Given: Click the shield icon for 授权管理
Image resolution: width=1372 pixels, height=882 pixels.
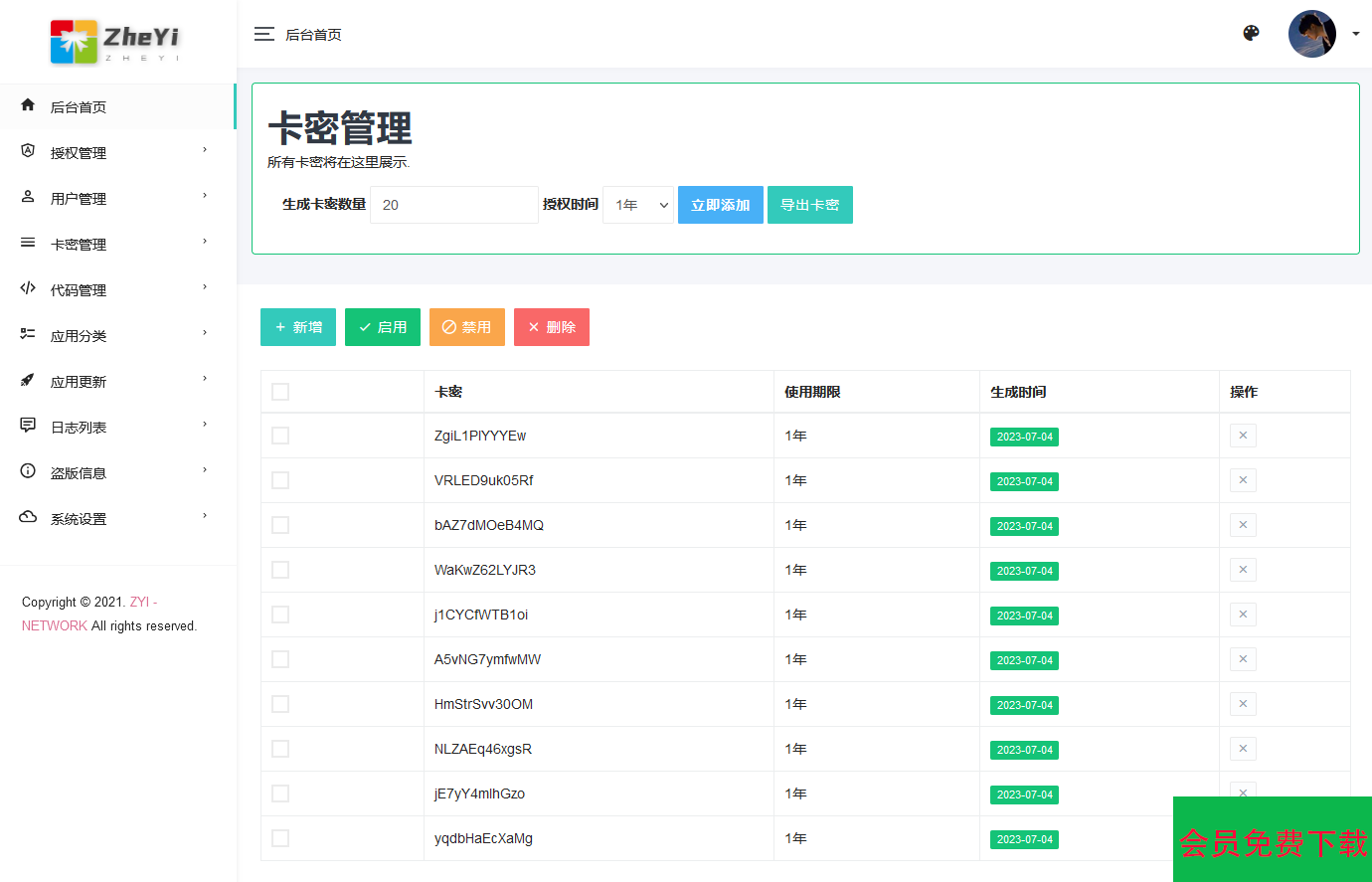Looking at the screenshot, I should coord(28,151).
